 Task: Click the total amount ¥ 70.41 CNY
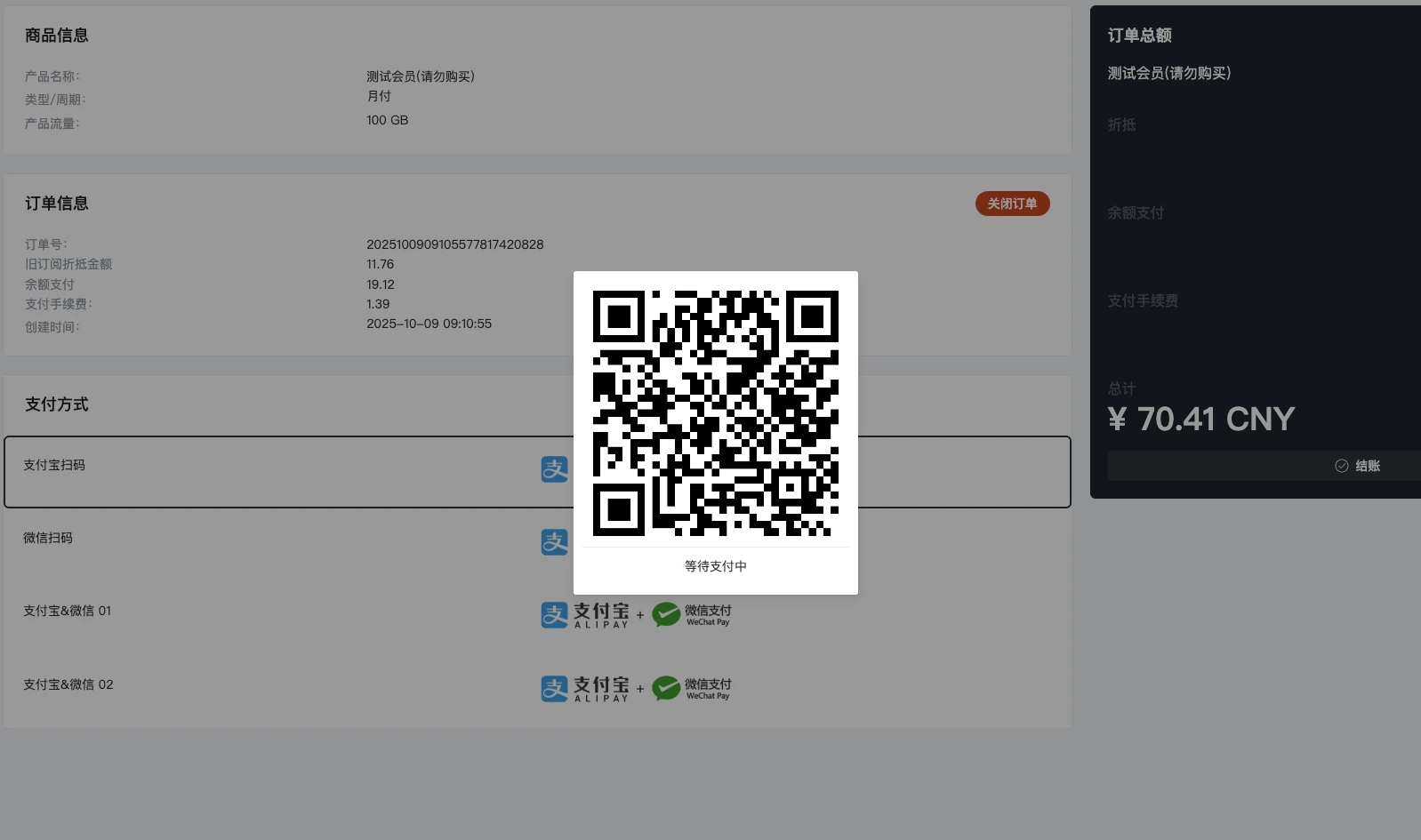tap(1200, 419)
